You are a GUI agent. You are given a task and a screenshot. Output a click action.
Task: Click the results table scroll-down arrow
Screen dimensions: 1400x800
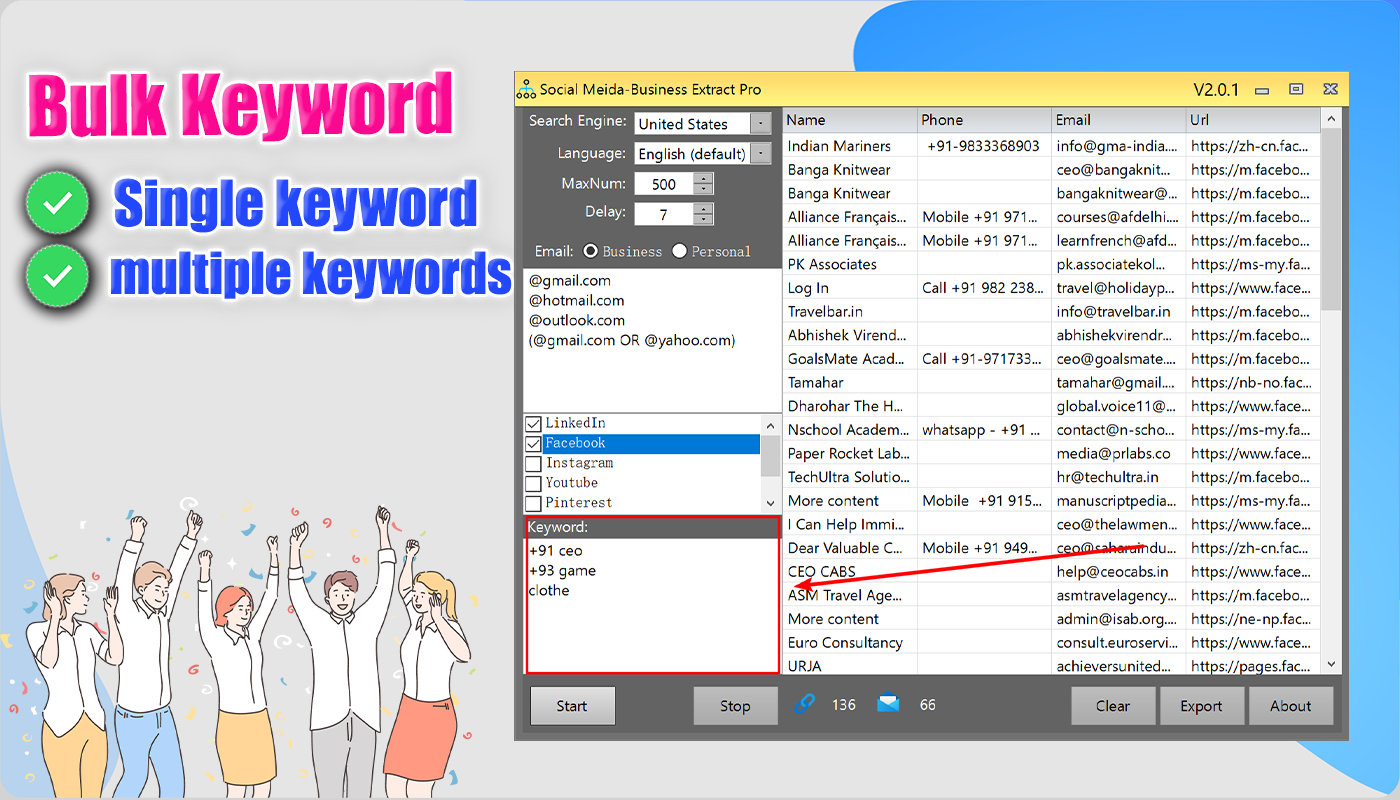point(1331,664)
